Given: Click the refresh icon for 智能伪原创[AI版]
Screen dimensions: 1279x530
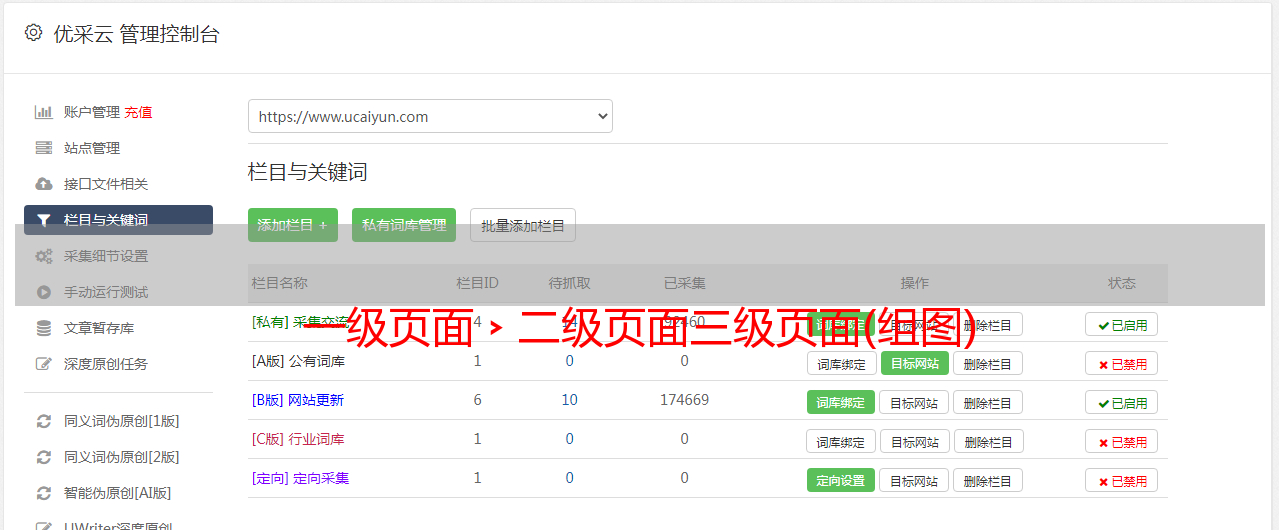Looking at the screenshot, I should point(43,493).
